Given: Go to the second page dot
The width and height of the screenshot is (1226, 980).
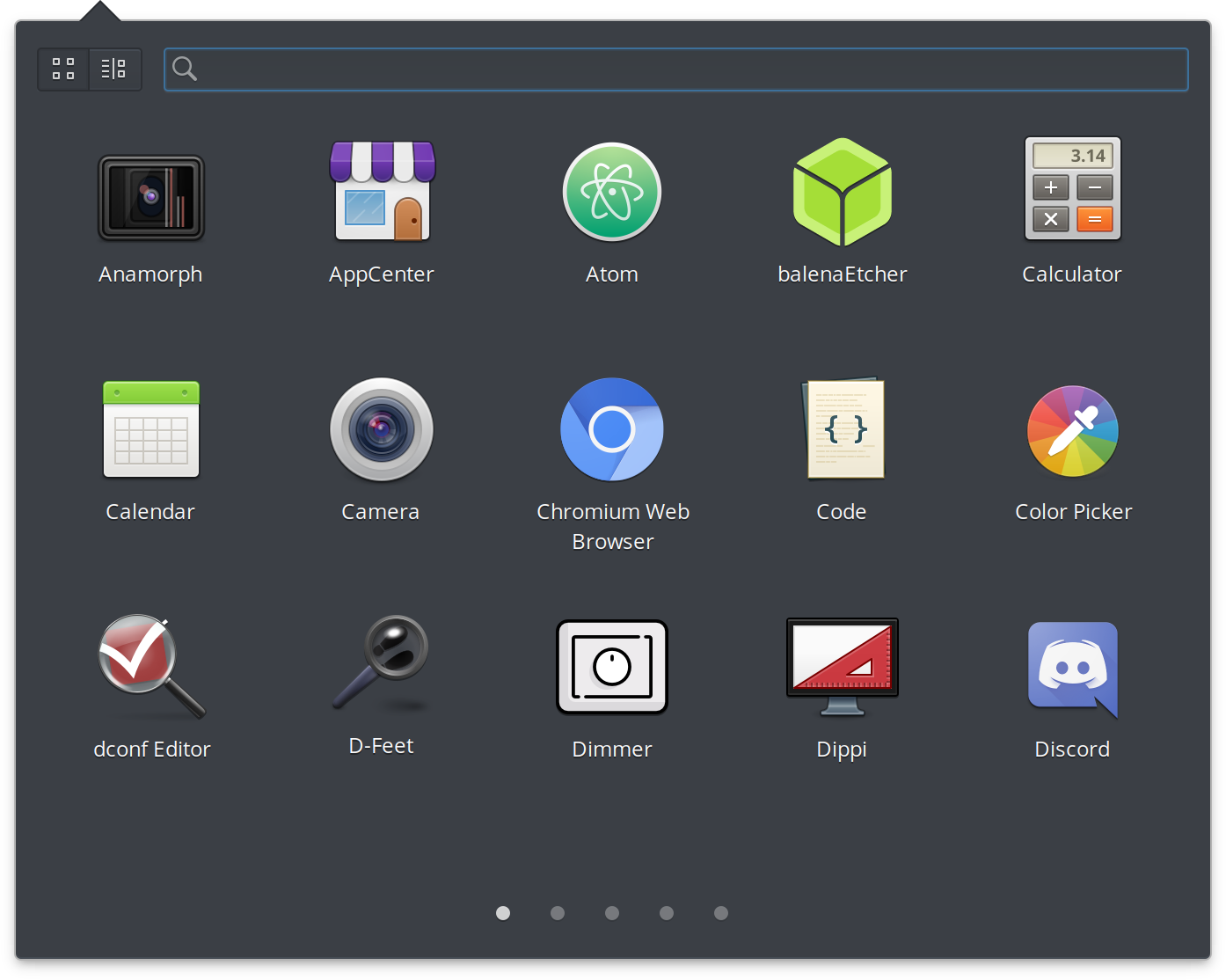Looking at the screenshot, I should point(558,913).
